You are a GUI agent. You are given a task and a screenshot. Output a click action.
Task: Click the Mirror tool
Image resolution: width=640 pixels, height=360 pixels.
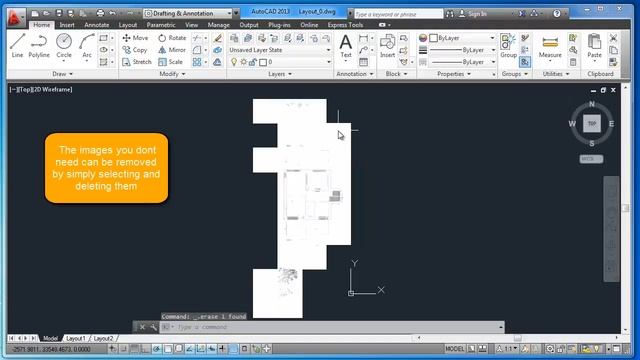pyautogui.click(x=172, y=50)
